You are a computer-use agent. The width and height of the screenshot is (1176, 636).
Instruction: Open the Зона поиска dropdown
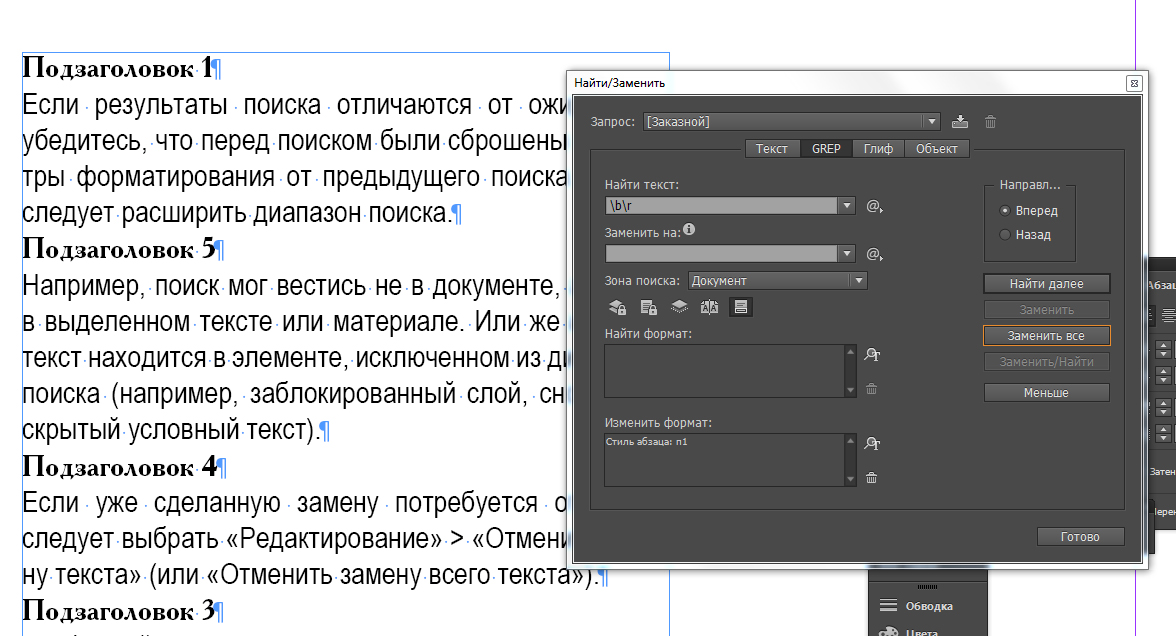(x=858, y=281)
